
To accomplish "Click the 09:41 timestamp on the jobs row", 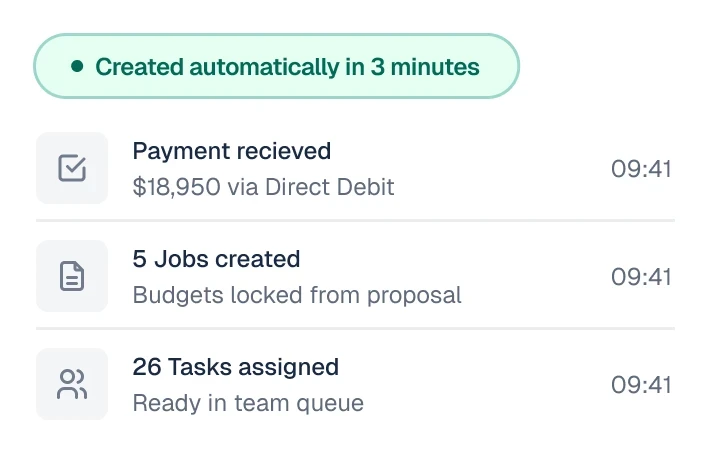I will 641,276.
